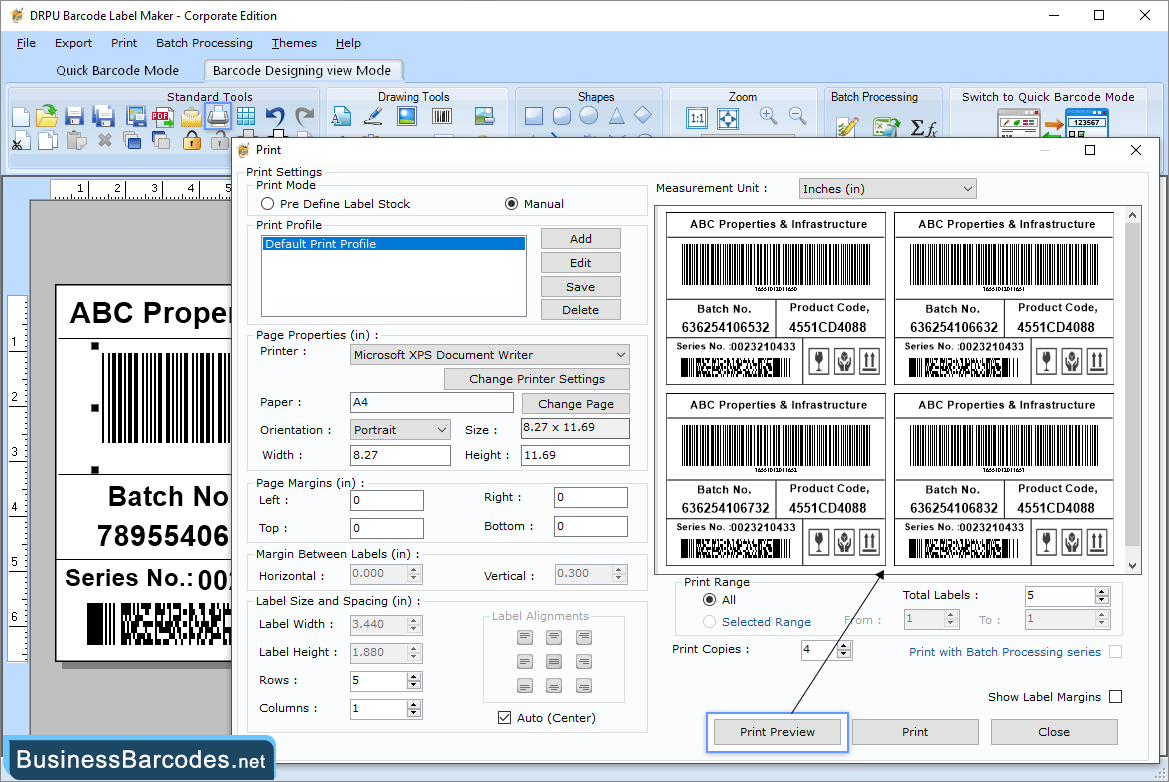This screenshot has width=1169, height=782.
Task: Select the Triangle shape
Action: pos(617,116)
